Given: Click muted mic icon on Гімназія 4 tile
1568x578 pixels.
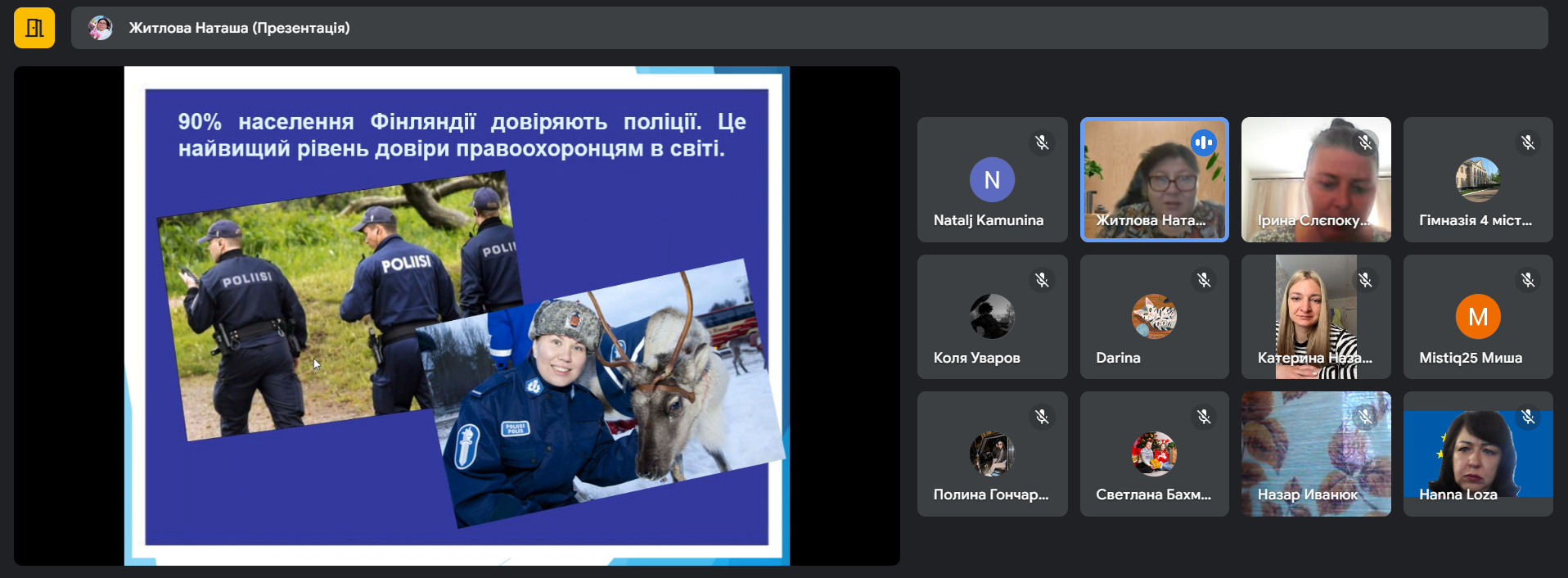Looking at the screenshot, I should click(x=1527, y=142).
